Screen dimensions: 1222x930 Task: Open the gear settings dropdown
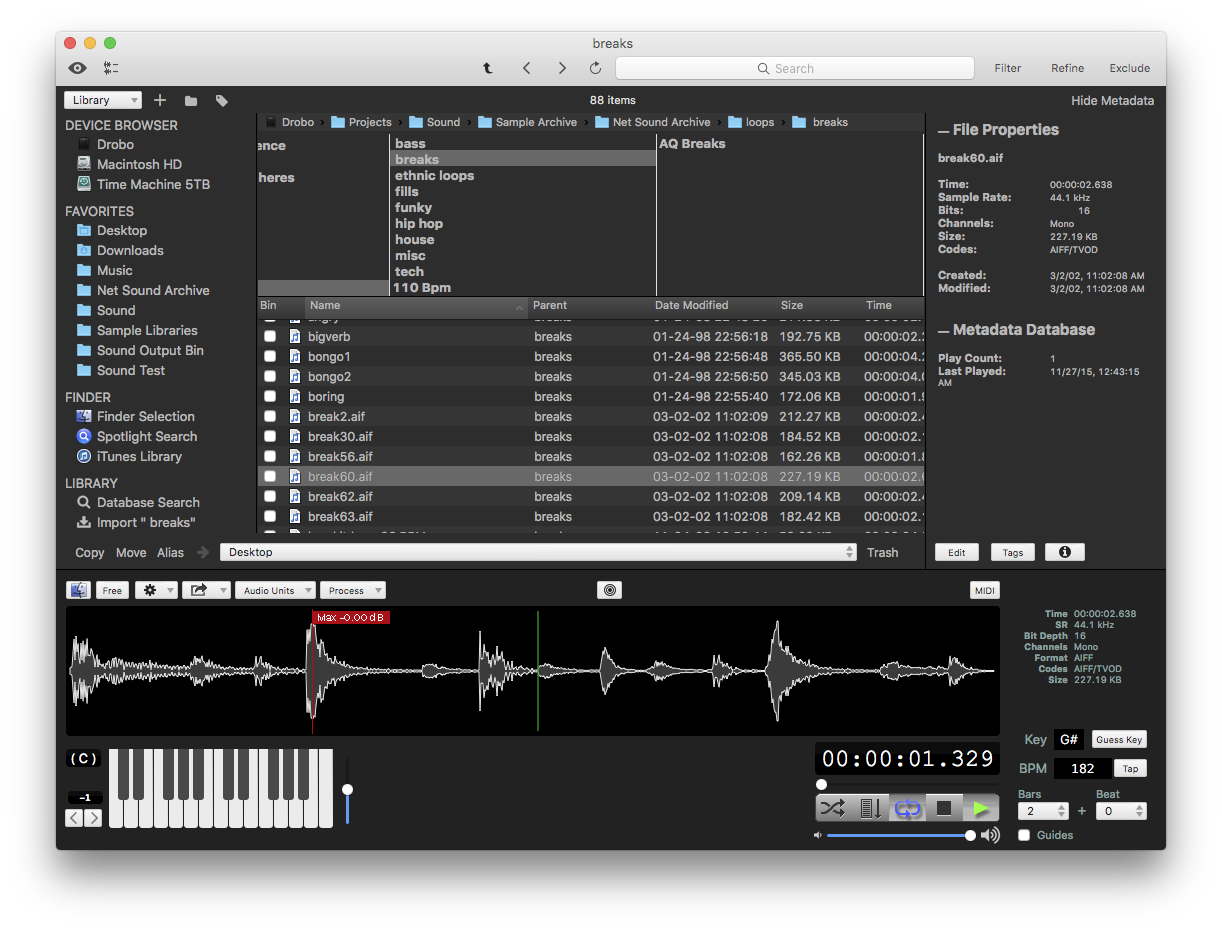[x=156, y=590]
